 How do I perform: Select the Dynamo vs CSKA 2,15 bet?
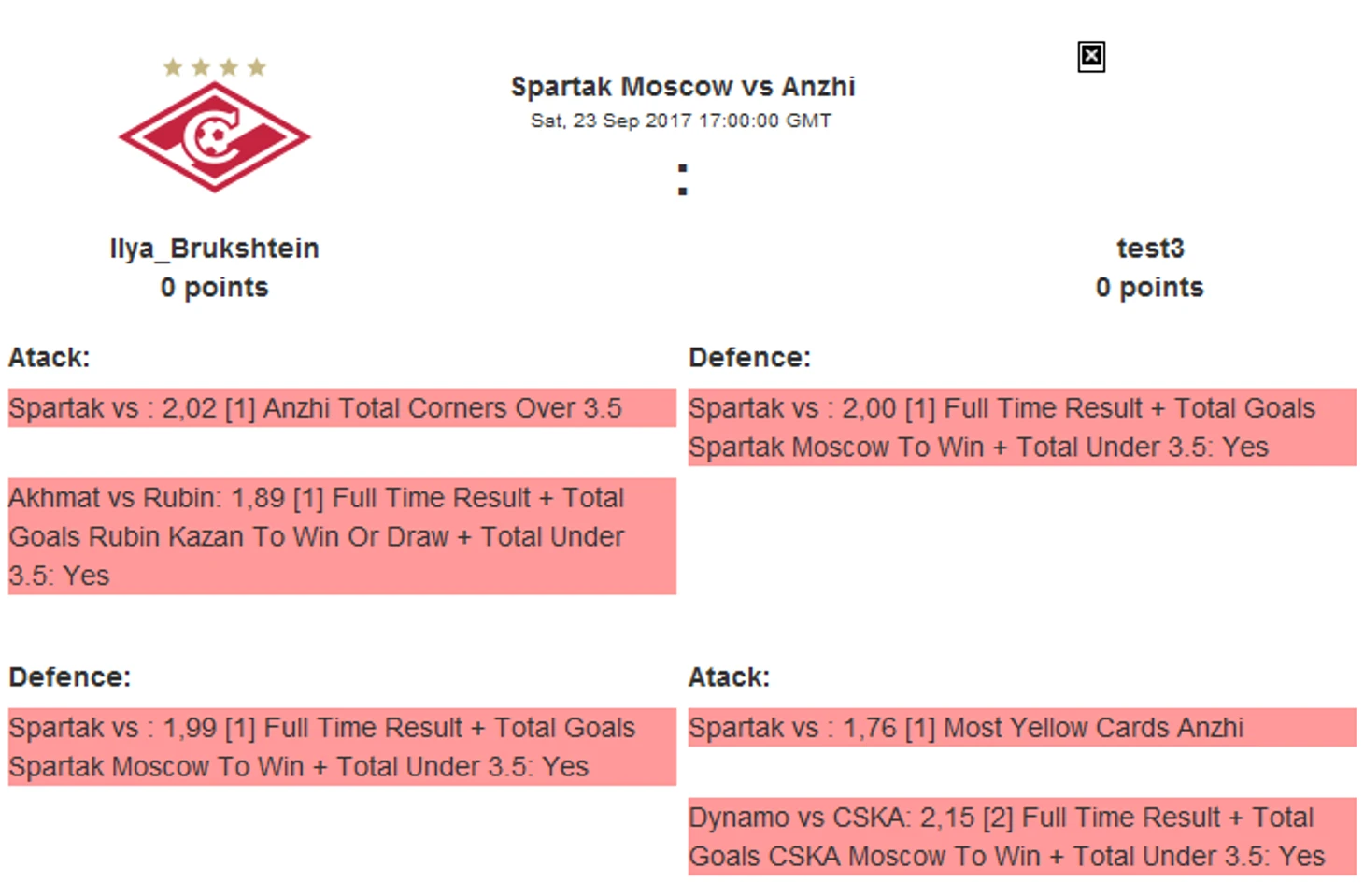(x=1021, y=836)
